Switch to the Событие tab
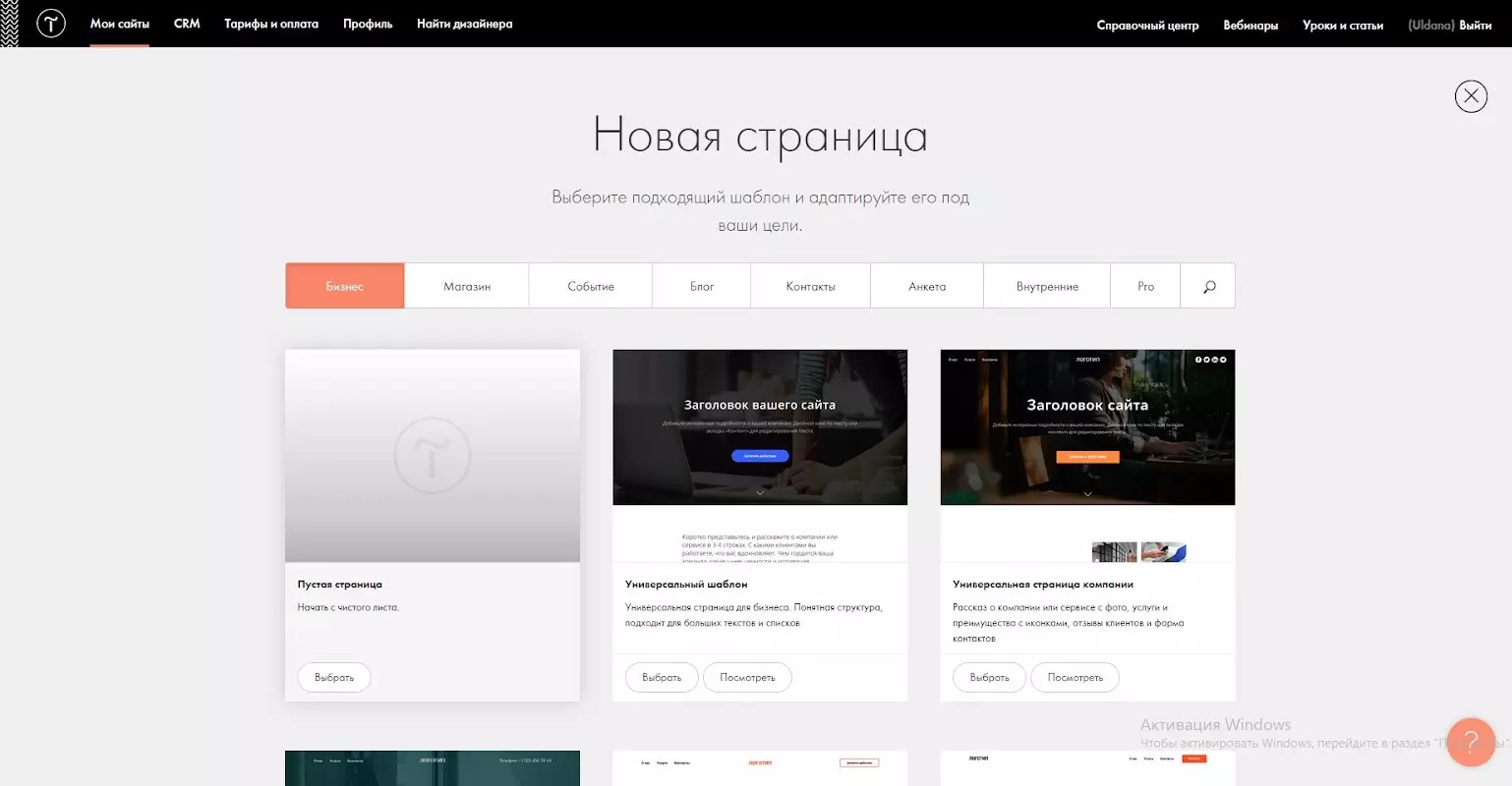The width and height of the screenshot is (1512, 786). (591, 286)
